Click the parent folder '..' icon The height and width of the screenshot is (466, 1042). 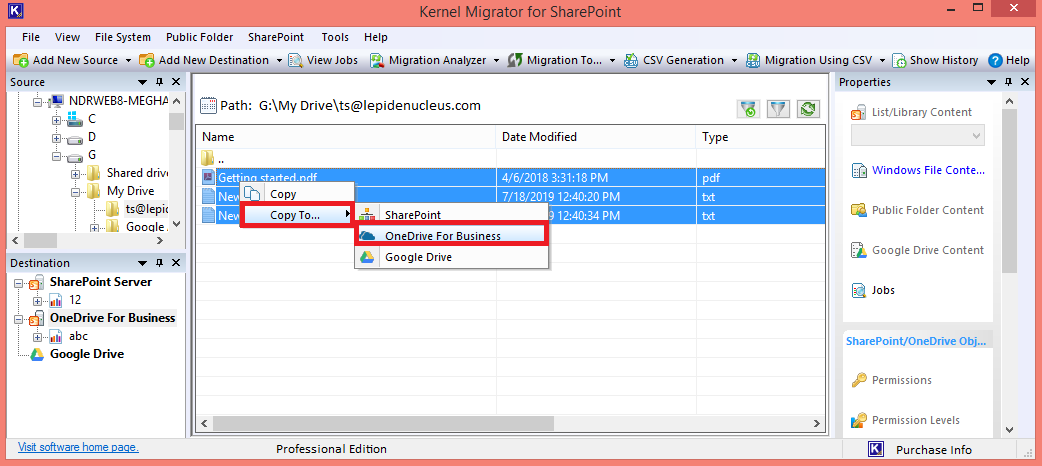point(208,158)
